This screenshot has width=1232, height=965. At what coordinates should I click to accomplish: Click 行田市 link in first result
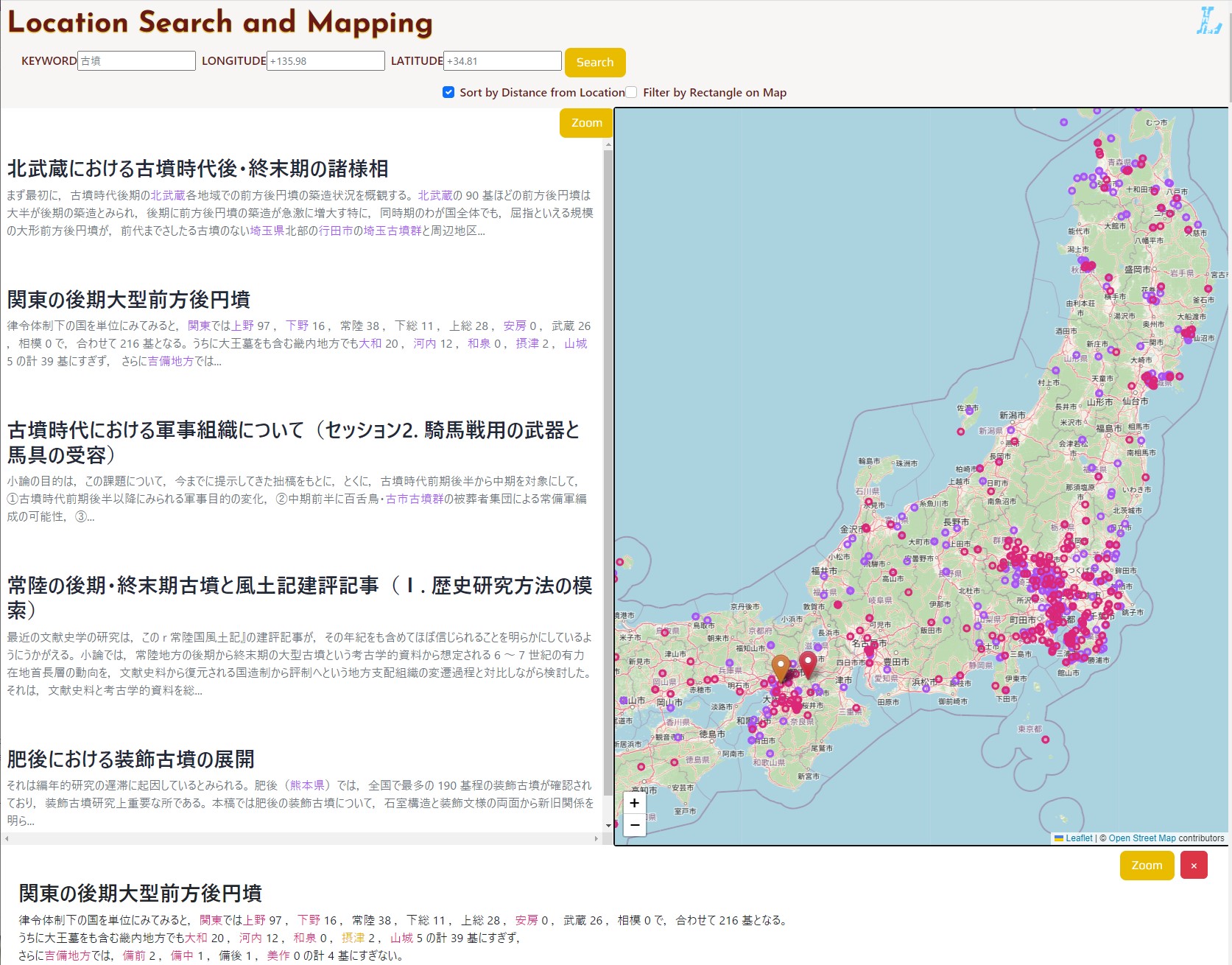tap(336, 231)
